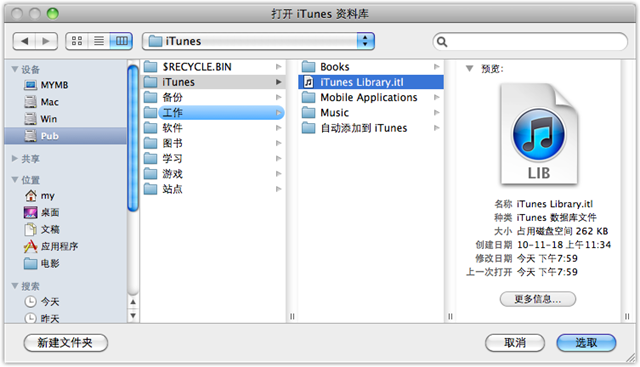Select the 游戏 folder
This screenshot has width=640, height=367.
(x=212, y=174)
